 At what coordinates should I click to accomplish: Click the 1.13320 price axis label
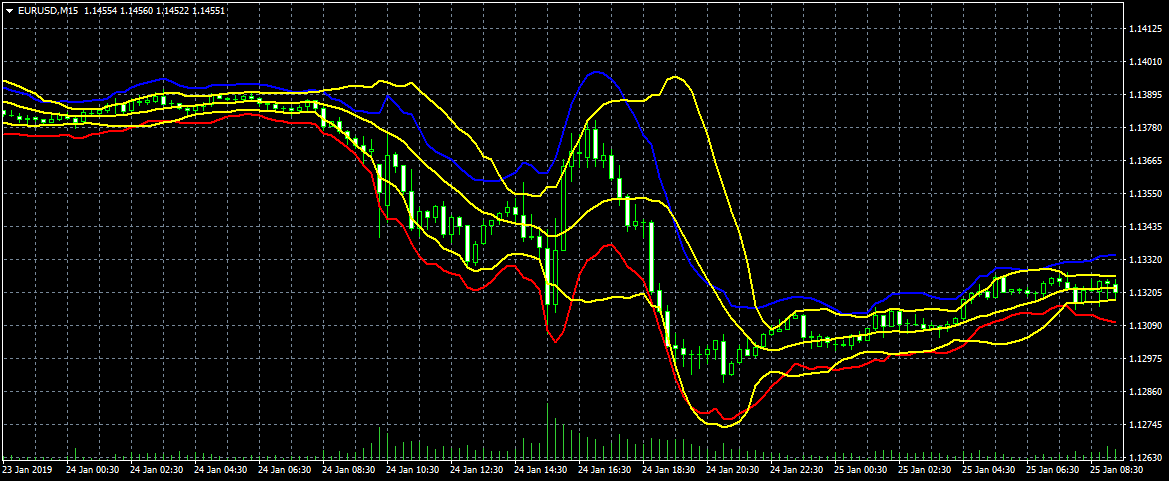(1147, 260)
